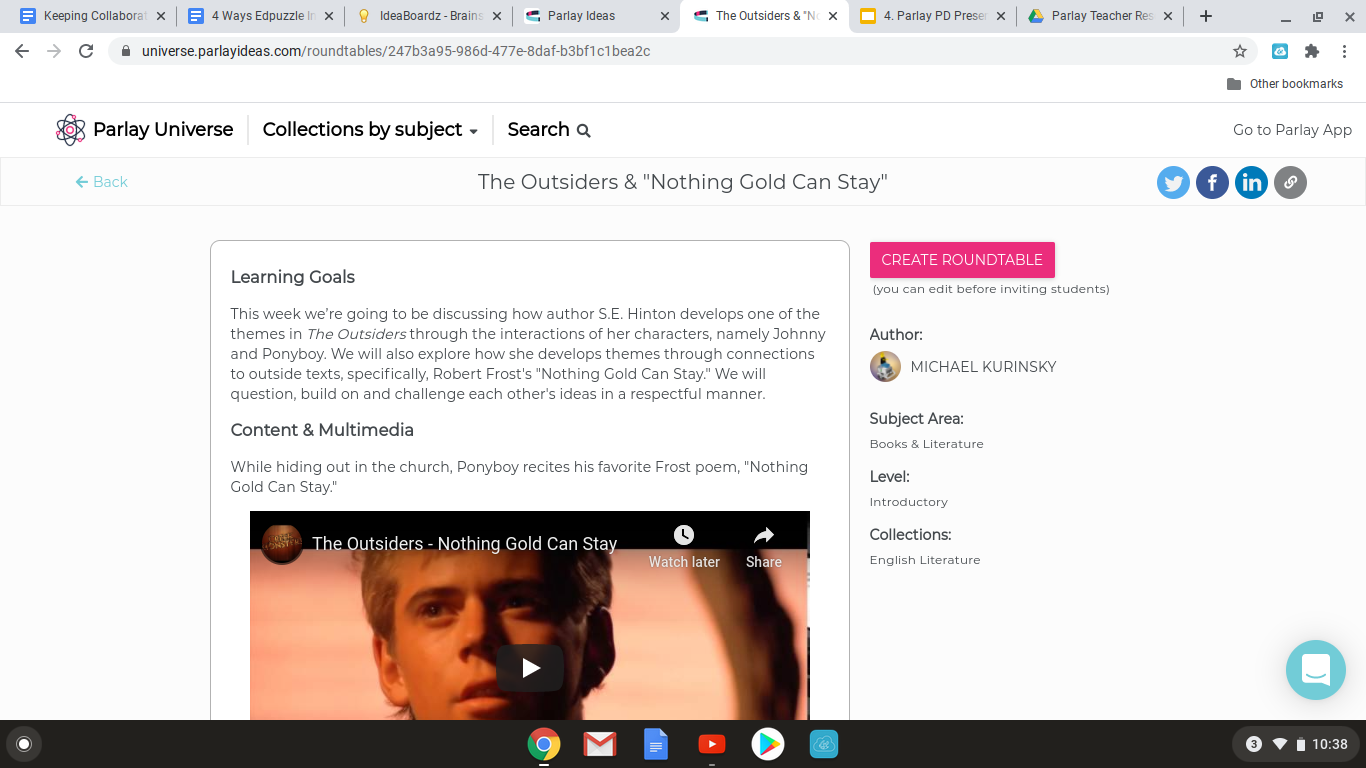Open a new browser tab
Image resolution: width=1366 pixels, height=768 pixels.
(1206, 16)
